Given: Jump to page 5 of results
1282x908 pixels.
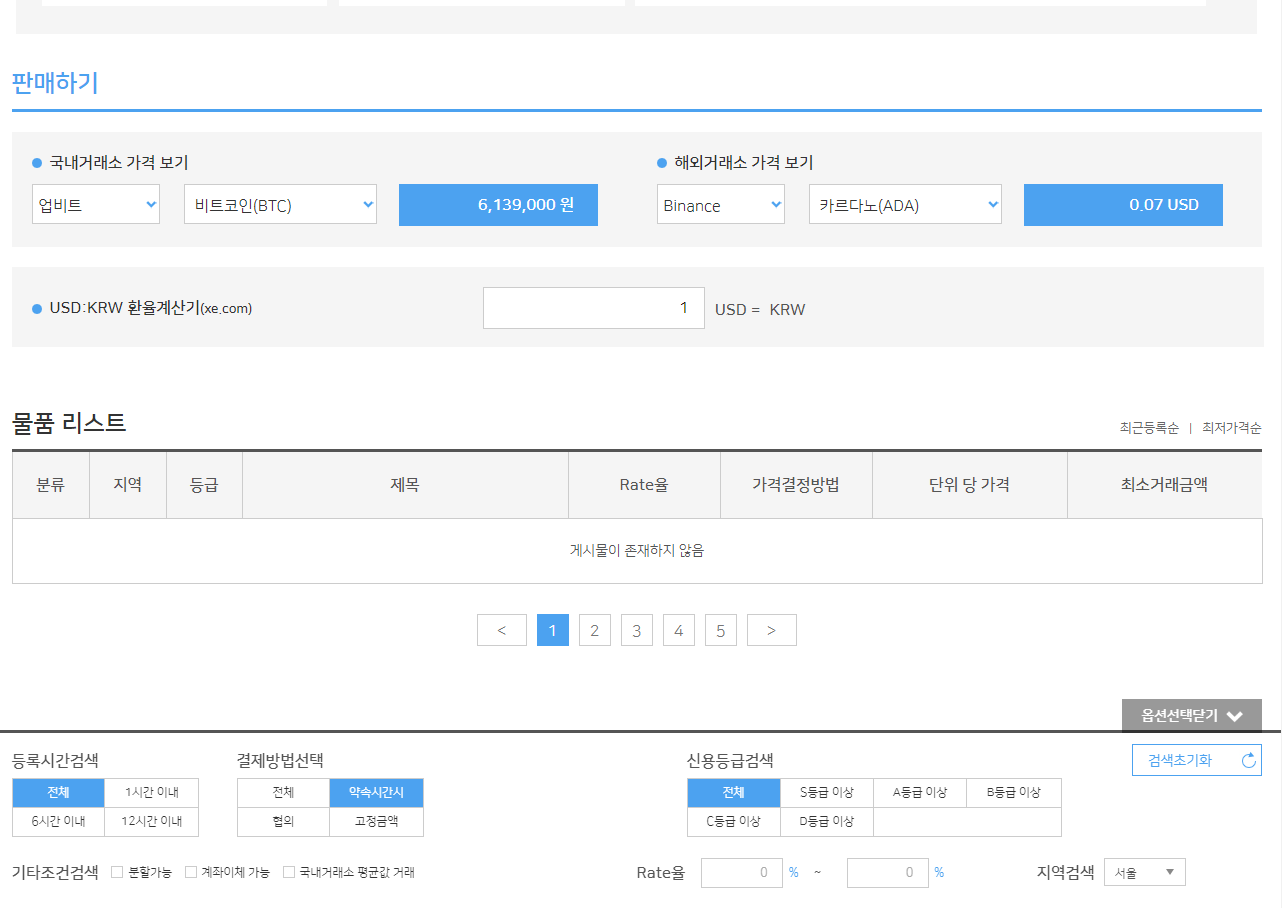Looking at the screenshot, I should click(x=720, y=630).
